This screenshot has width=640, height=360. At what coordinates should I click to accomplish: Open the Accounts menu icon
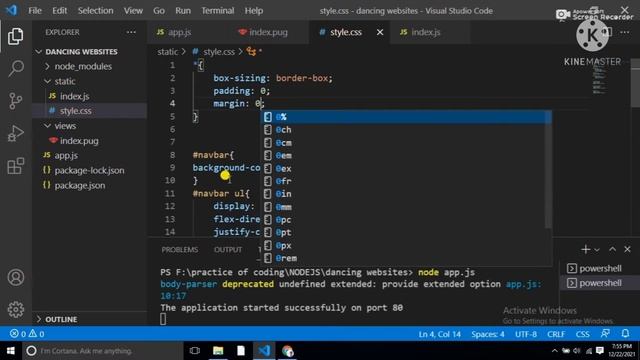point(16,278)
